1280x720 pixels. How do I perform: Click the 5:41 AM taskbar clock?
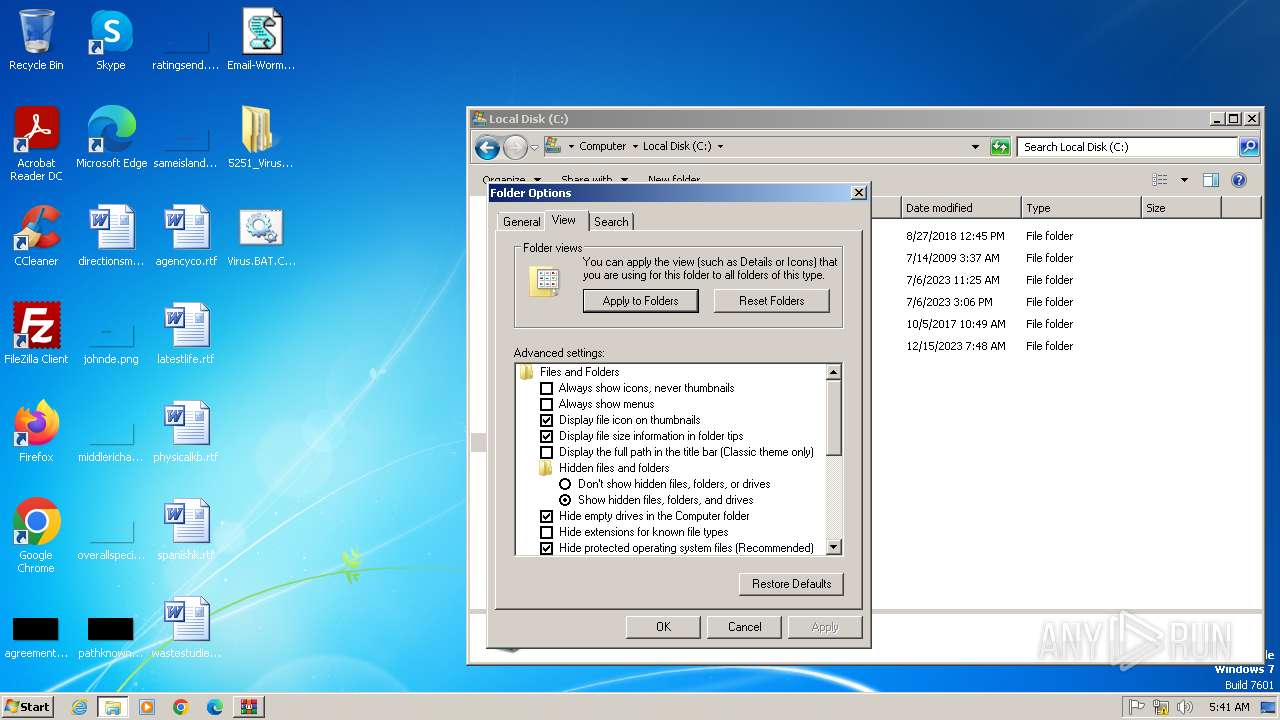click(x=1229, y=707)
